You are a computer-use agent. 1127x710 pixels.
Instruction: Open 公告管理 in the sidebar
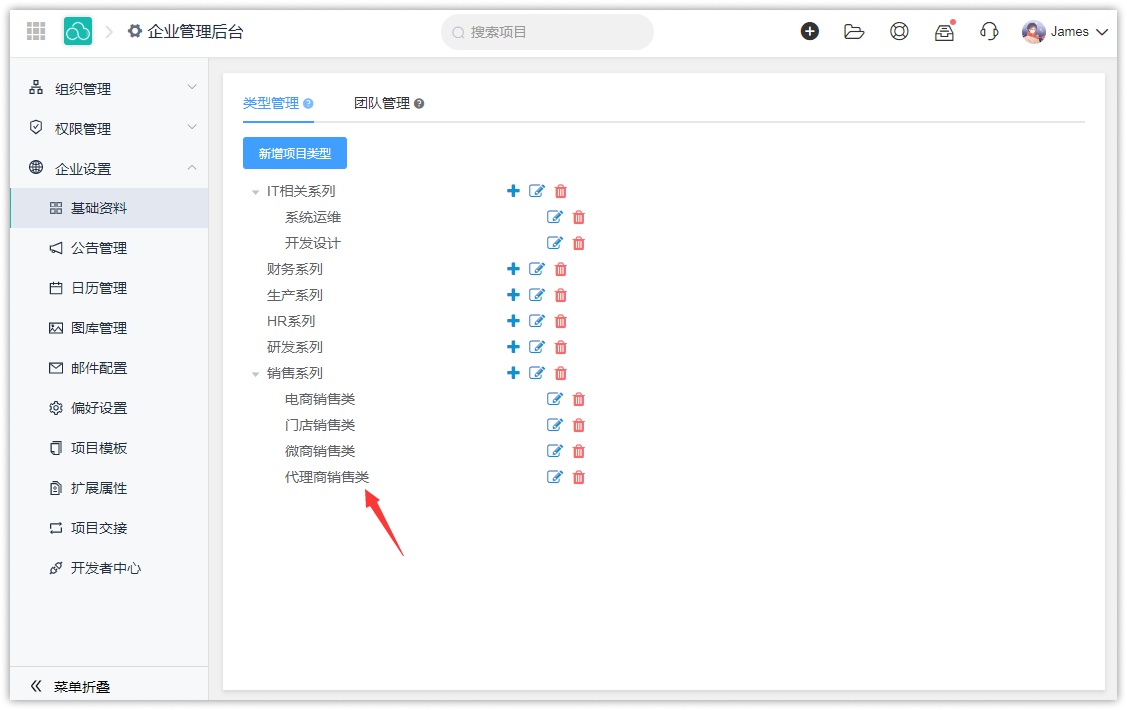[99, 248]
